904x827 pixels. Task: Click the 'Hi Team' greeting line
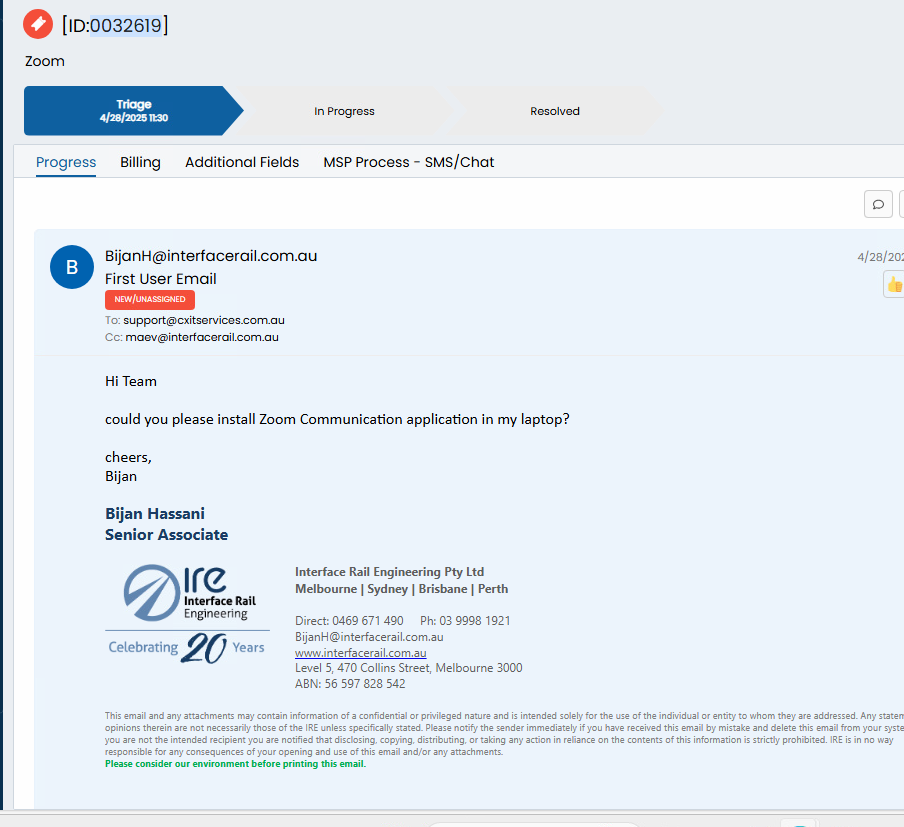[131, 381]
